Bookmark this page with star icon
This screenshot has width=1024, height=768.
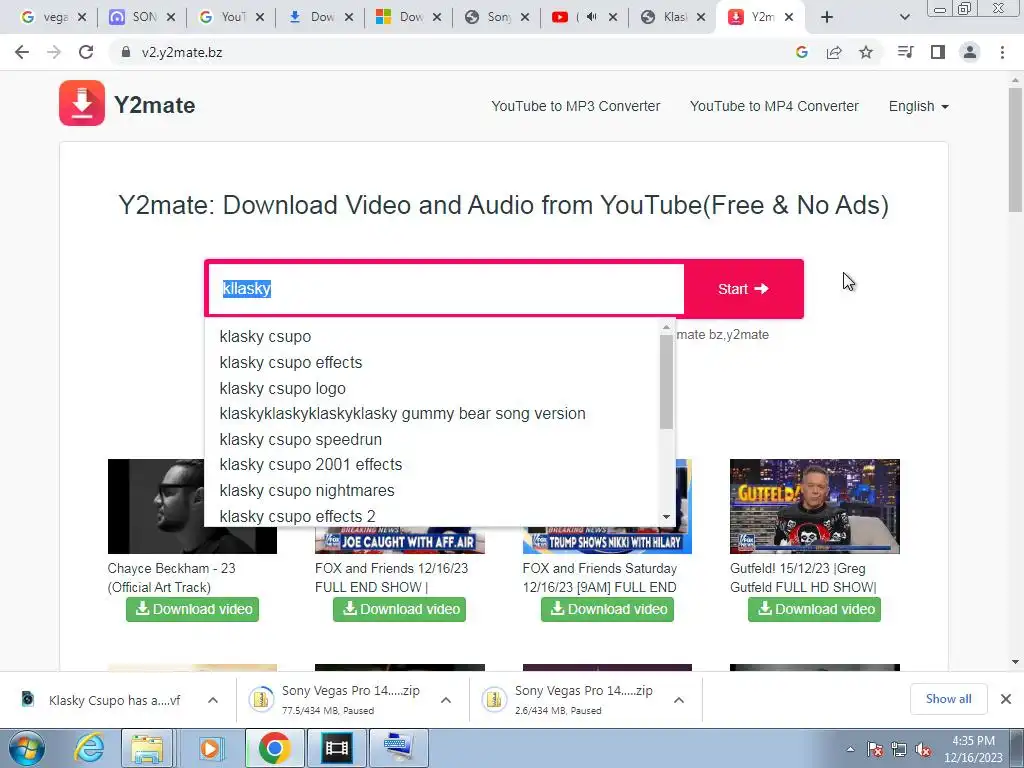[x=866, y=52]
